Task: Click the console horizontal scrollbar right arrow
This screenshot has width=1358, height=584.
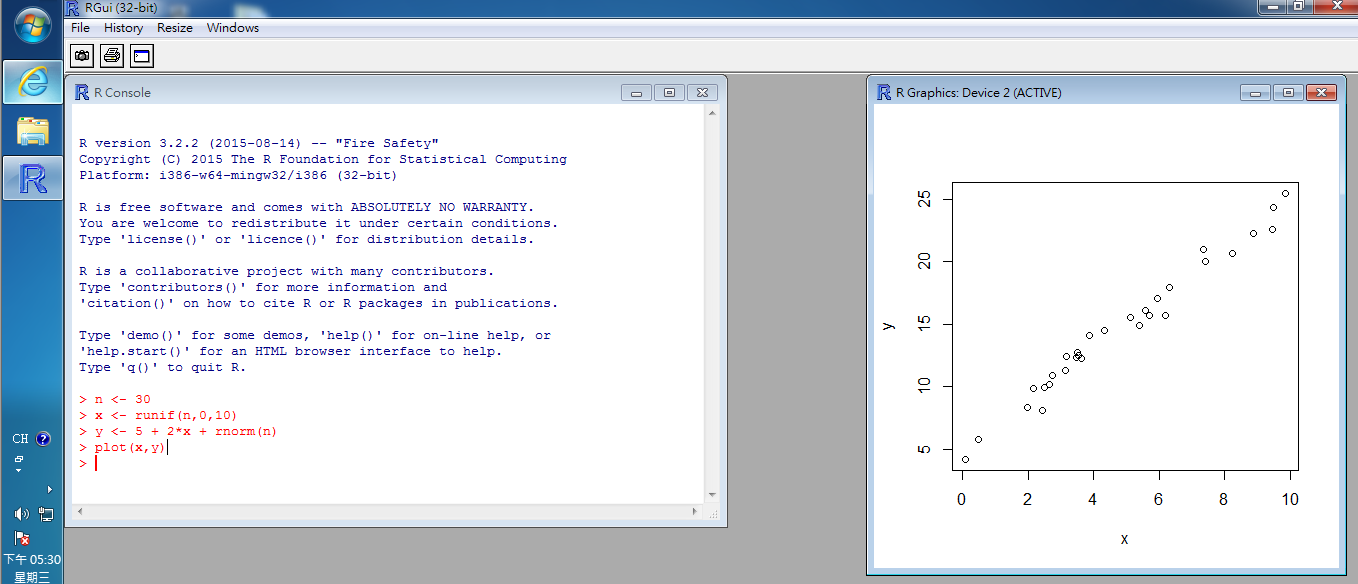Action: (696, 511)
